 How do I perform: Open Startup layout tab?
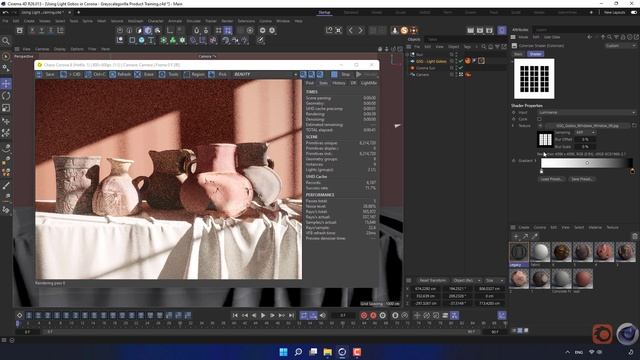(324, 13)
